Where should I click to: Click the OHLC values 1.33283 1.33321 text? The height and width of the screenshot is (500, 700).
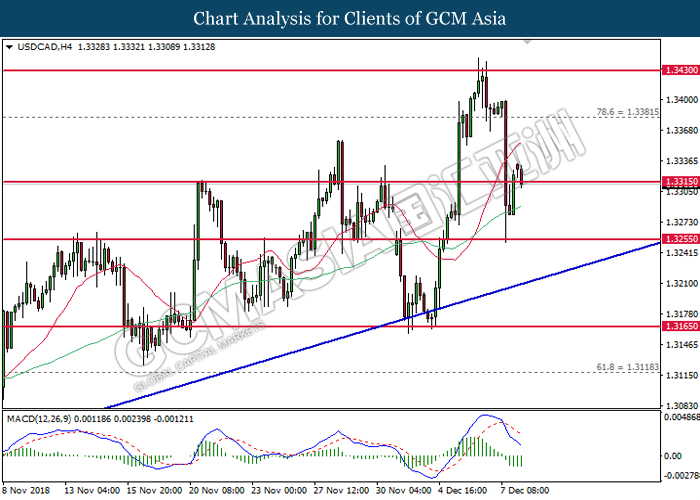111,47
